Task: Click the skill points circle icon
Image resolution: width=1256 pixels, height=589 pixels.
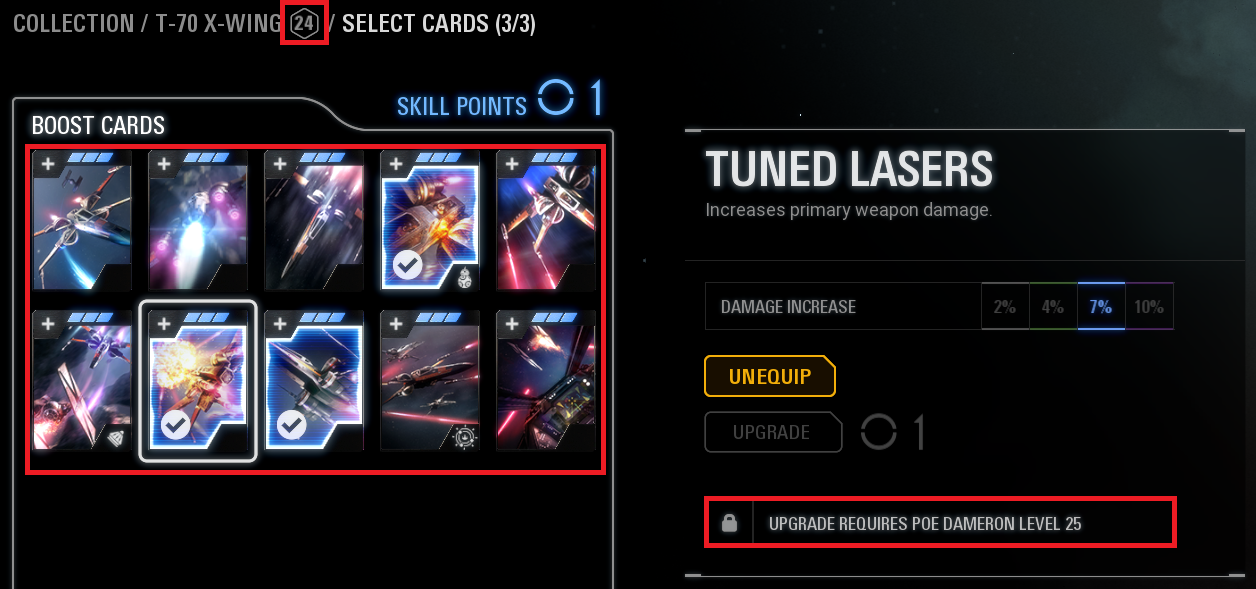Action: click(556, 98)
